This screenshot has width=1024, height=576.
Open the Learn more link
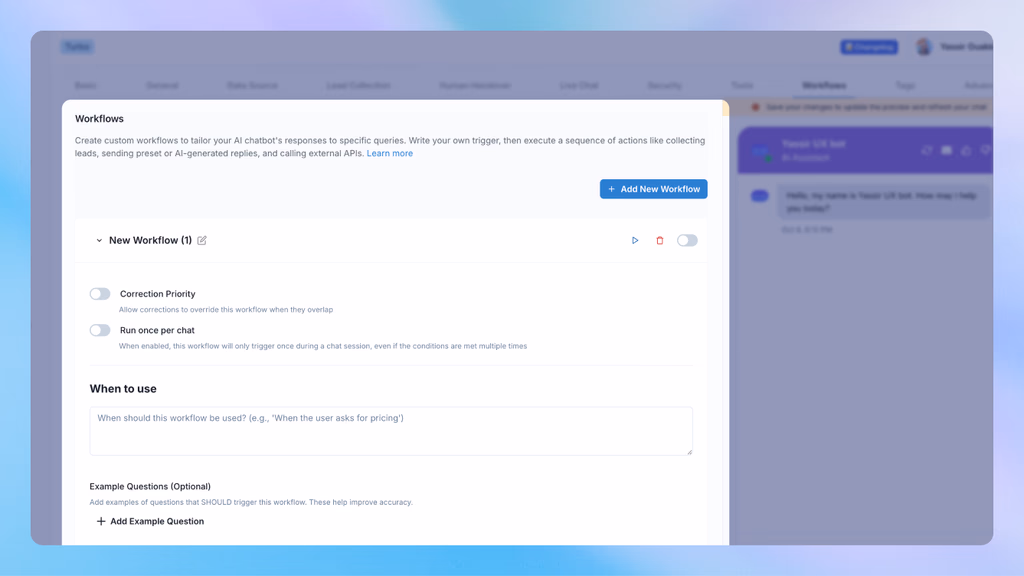point(390,153)
